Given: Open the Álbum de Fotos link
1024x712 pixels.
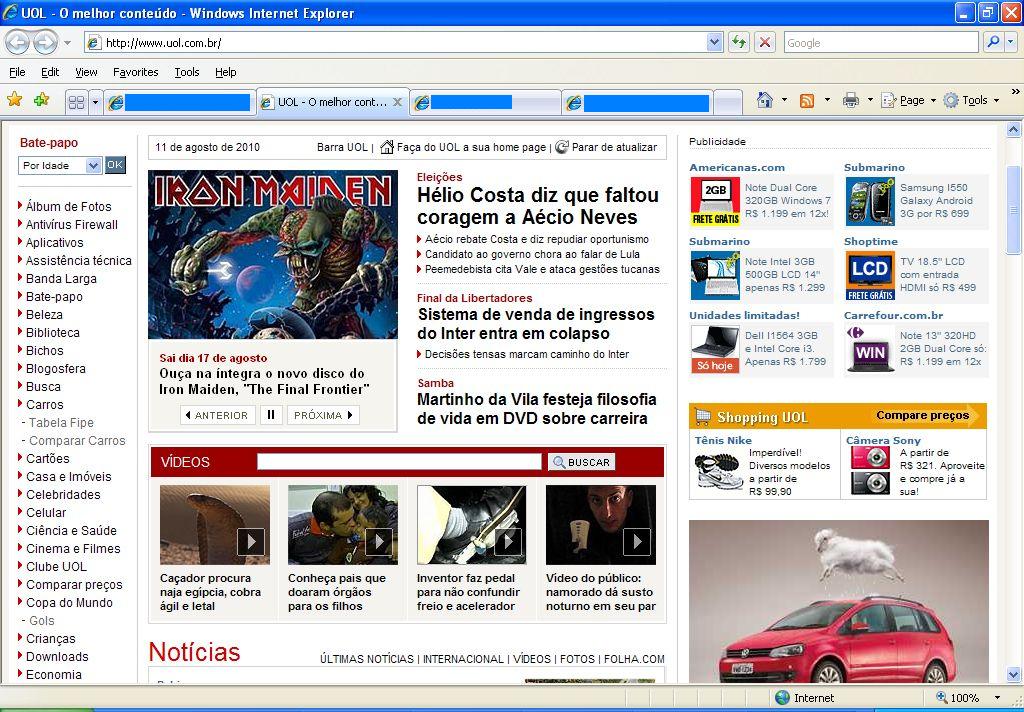Looking at the screenshot, I should coord(68,206).
